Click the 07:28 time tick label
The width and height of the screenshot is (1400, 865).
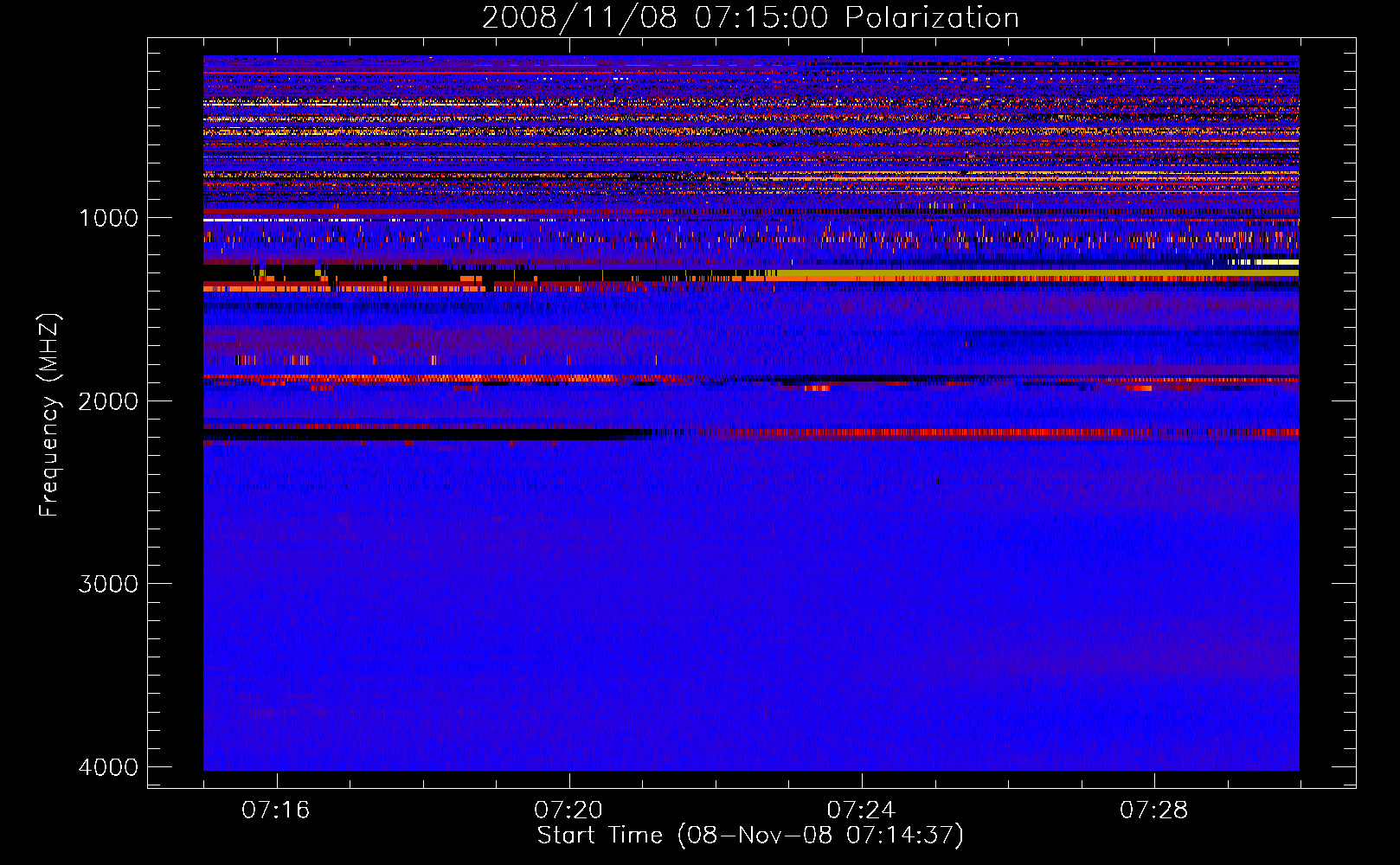(x=1153, y=811)
